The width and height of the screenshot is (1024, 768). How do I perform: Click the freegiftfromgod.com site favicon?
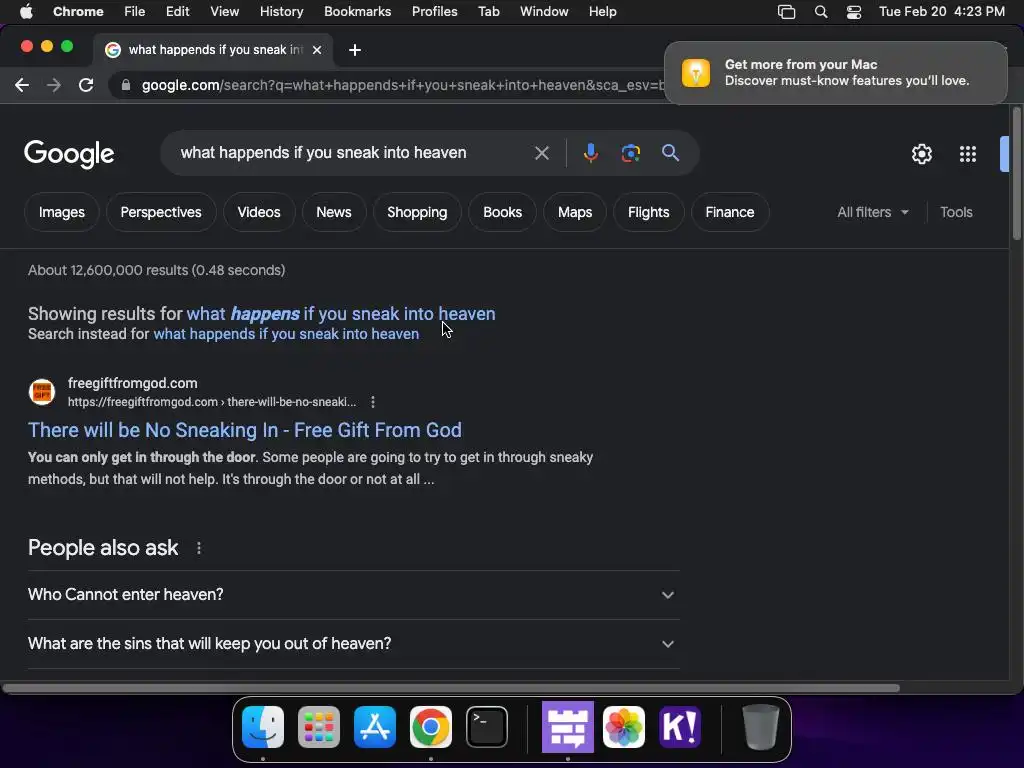42,392
